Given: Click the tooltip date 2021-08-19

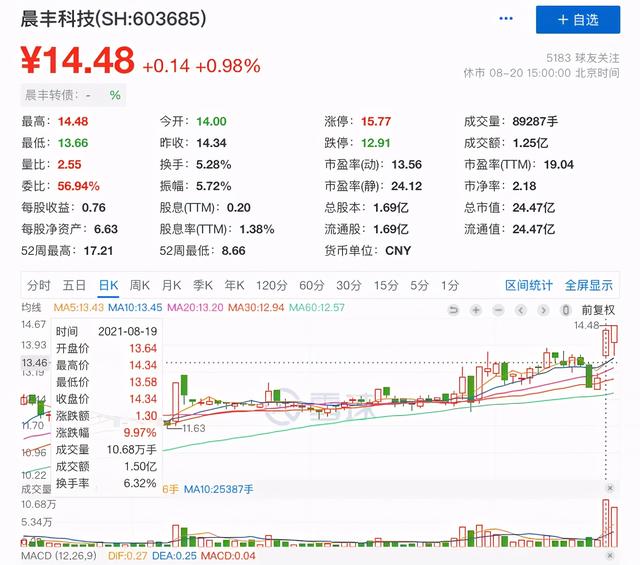Looking at the screenshot, I should (x=127, y=331).
